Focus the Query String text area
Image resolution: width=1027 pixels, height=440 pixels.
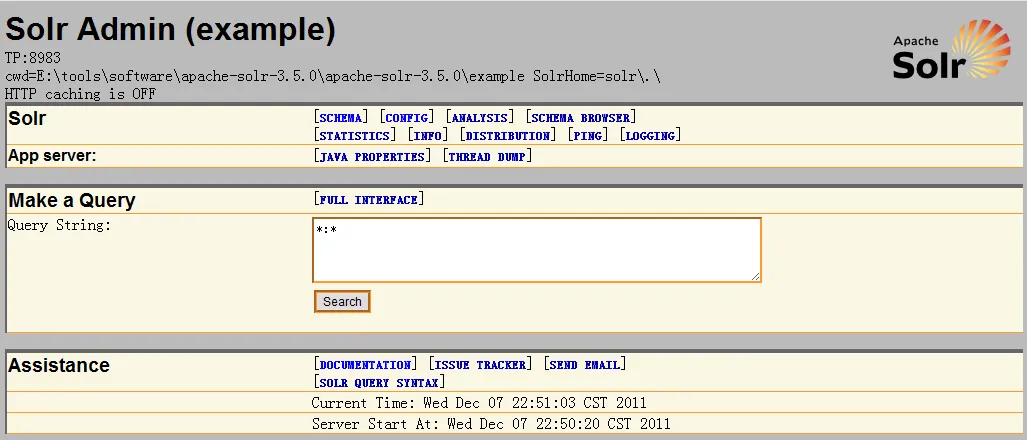pos(537,249)
